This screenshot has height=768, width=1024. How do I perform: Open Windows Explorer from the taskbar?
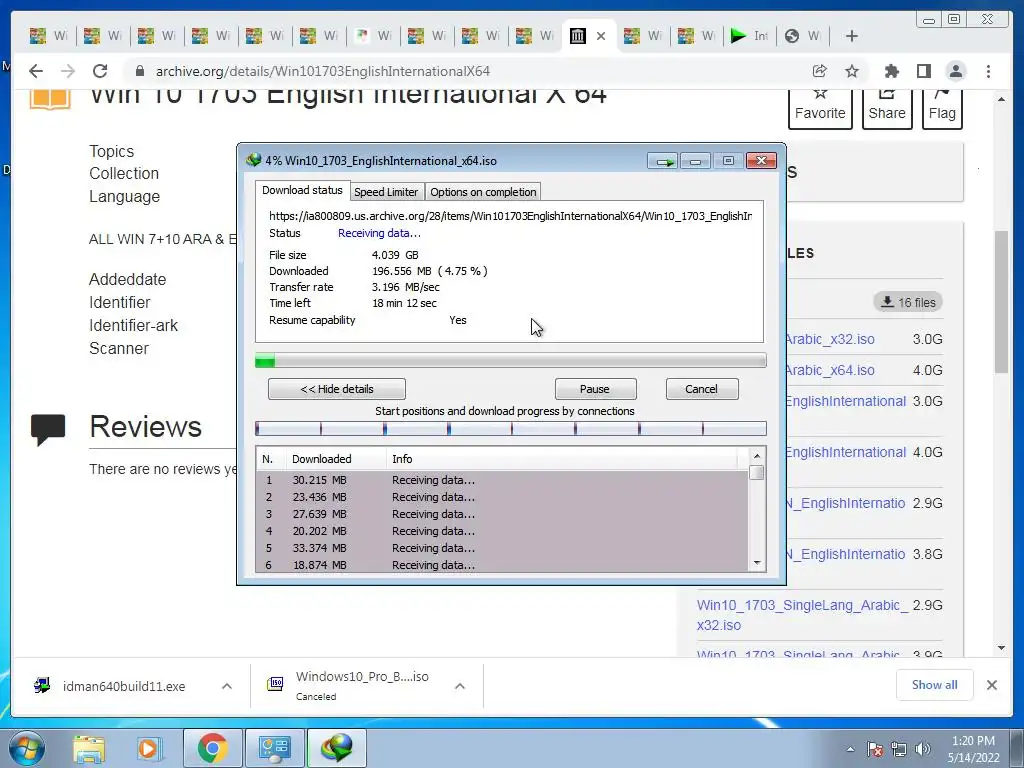point(89,749)
